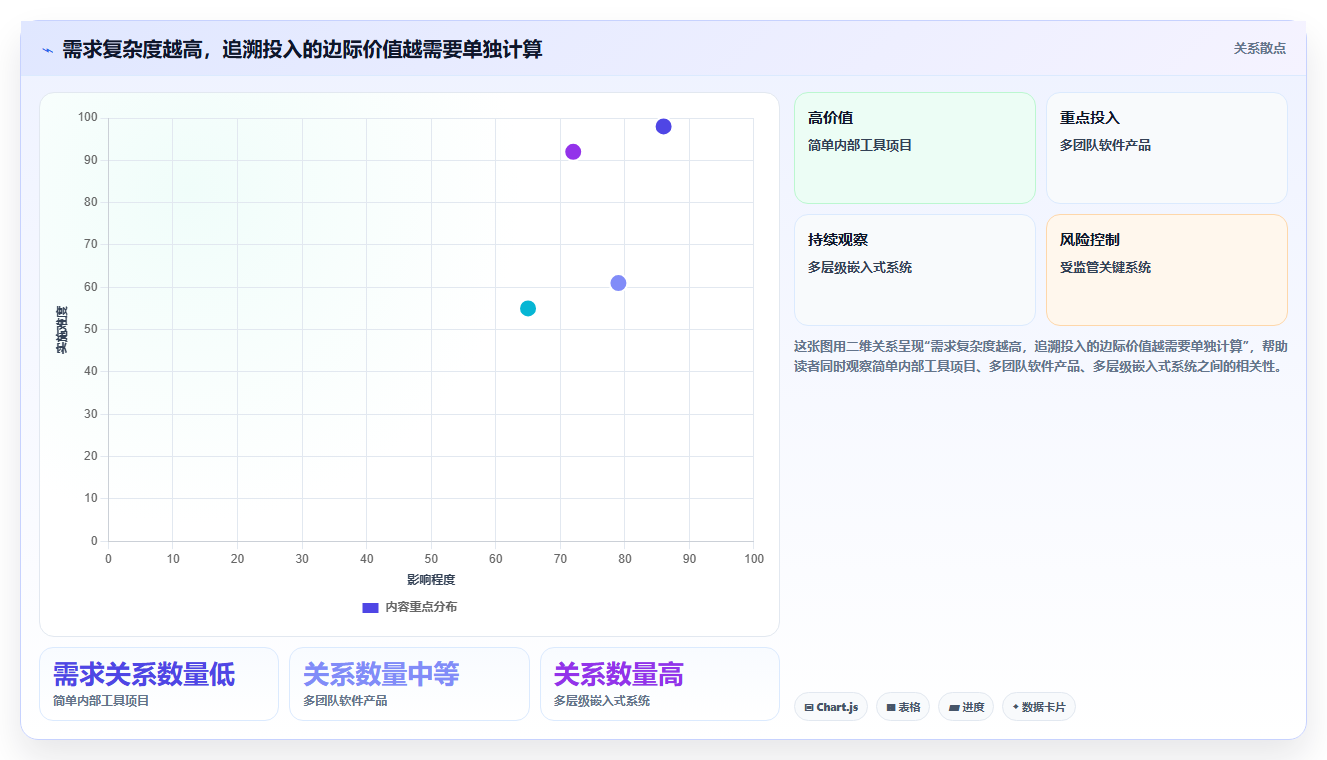
Task: Click the Chart.js tag chip
Action: coord(831,707)
